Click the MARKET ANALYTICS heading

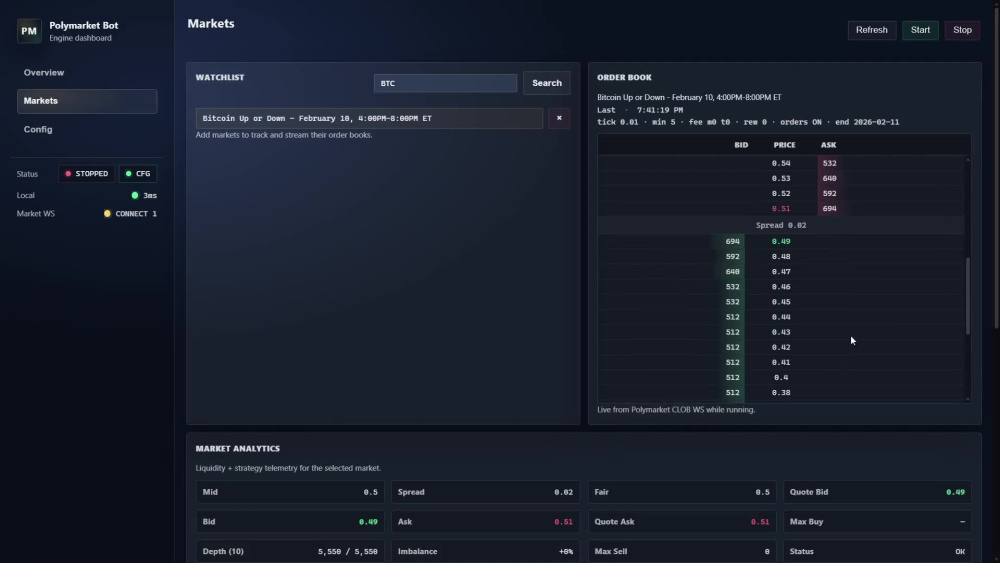tap(237, 448)
